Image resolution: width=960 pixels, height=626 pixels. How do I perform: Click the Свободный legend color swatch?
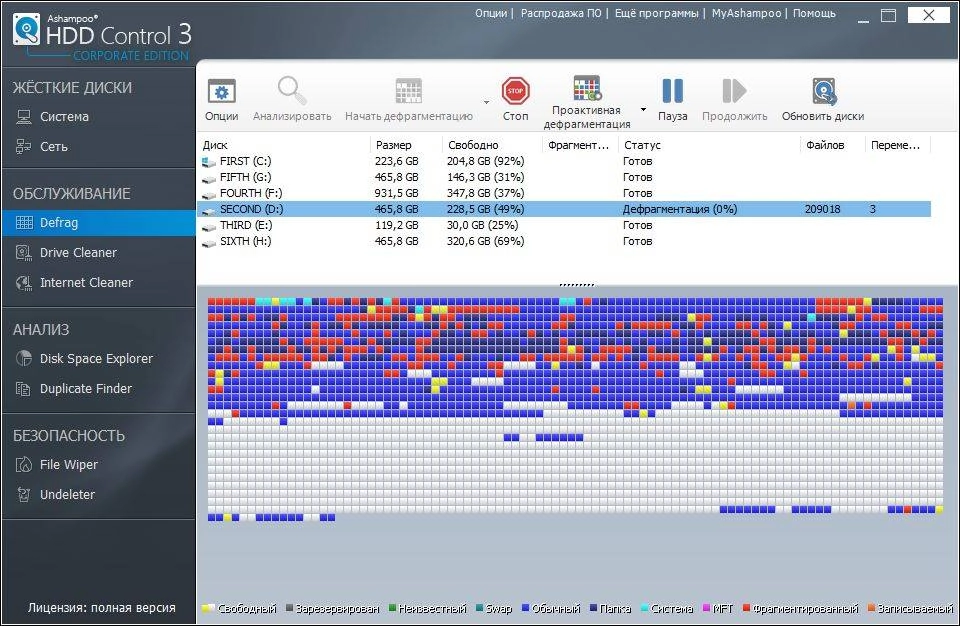(x=208, y=608)
